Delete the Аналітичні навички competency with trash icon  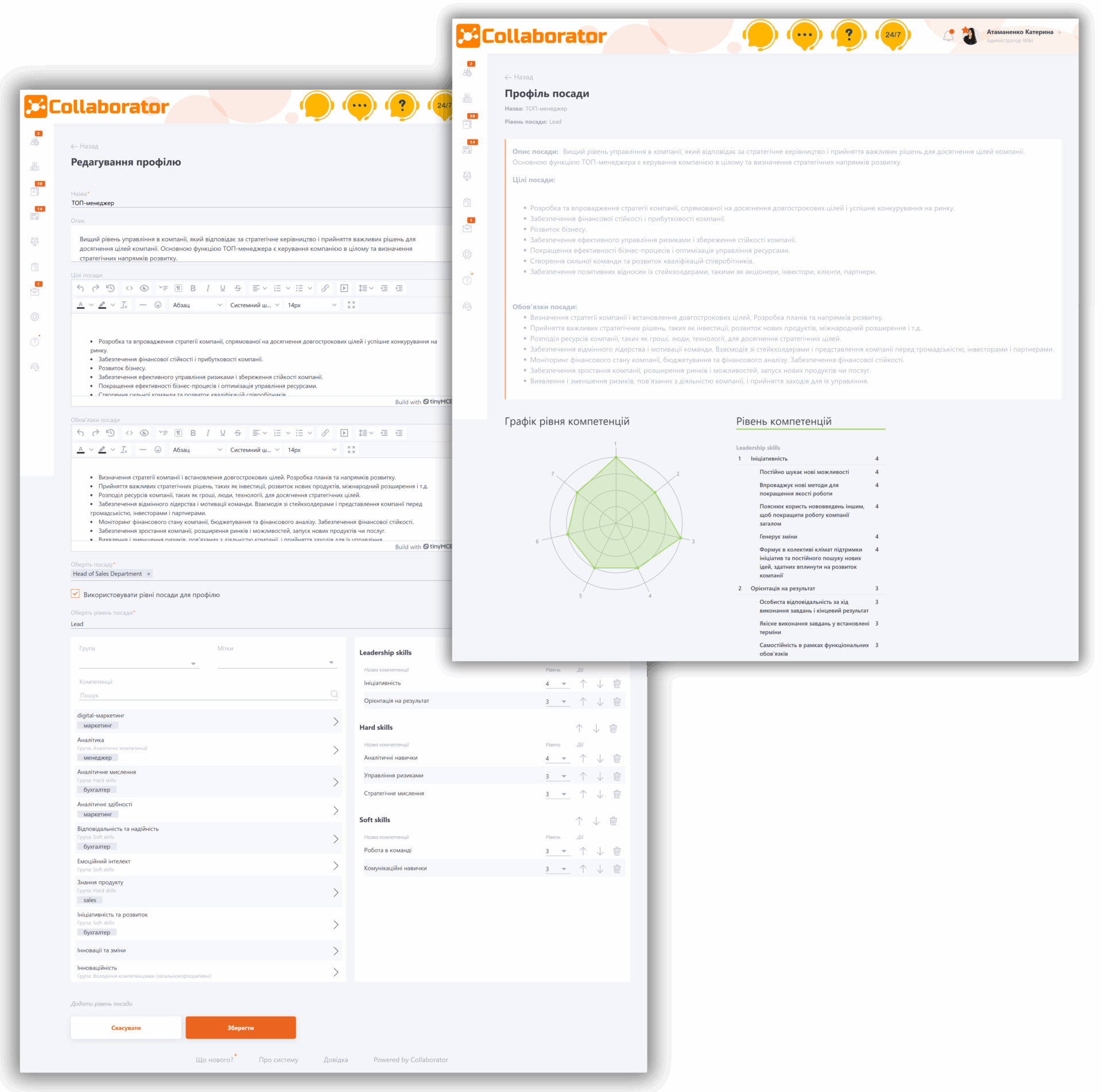pyautogui.click(x=617, y=758)
